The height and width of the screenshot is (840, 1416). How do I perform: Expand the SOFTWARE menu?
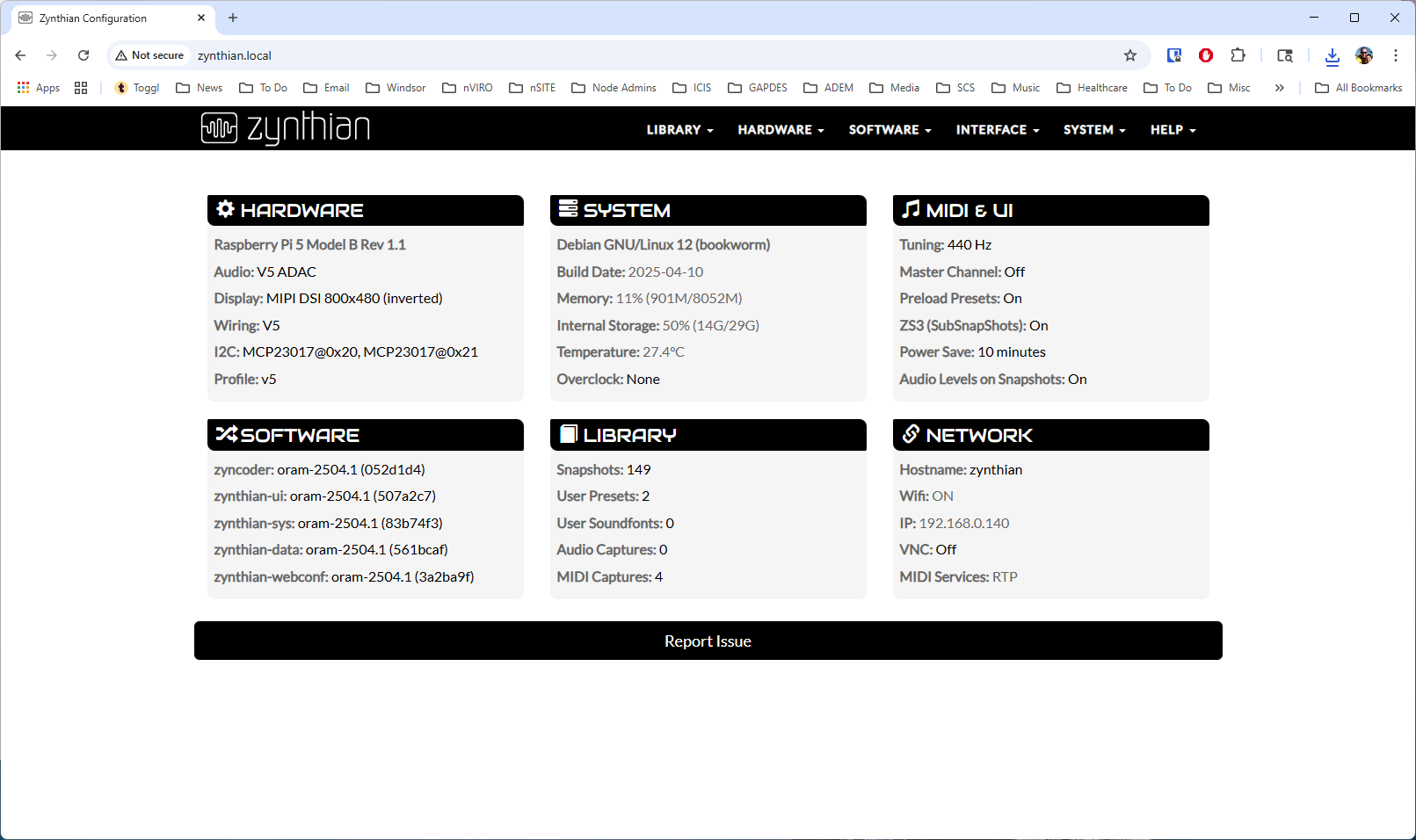tap(890, 129)
